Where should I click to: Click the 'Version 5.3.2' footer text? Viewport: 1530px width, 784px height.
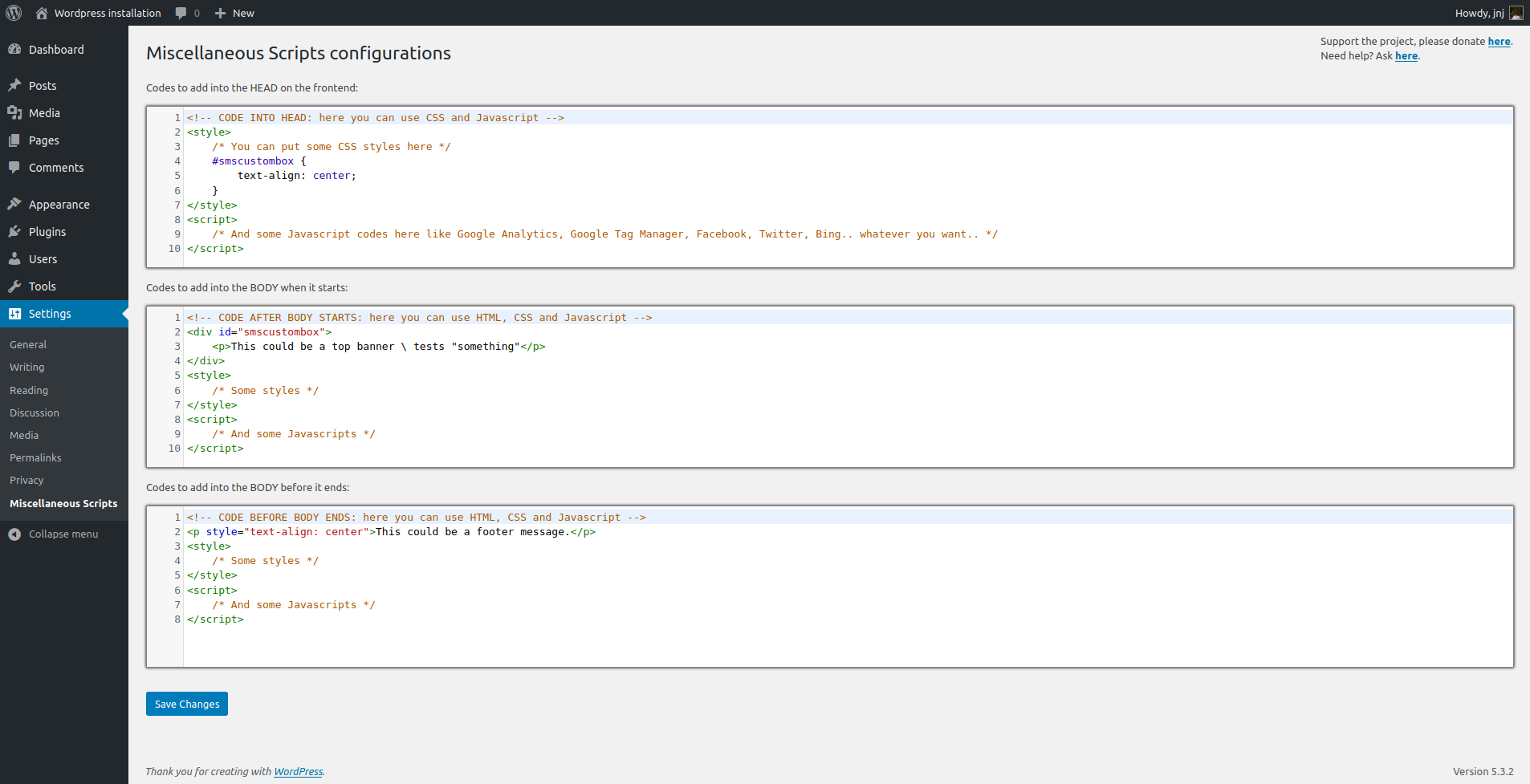(1483, 771)
